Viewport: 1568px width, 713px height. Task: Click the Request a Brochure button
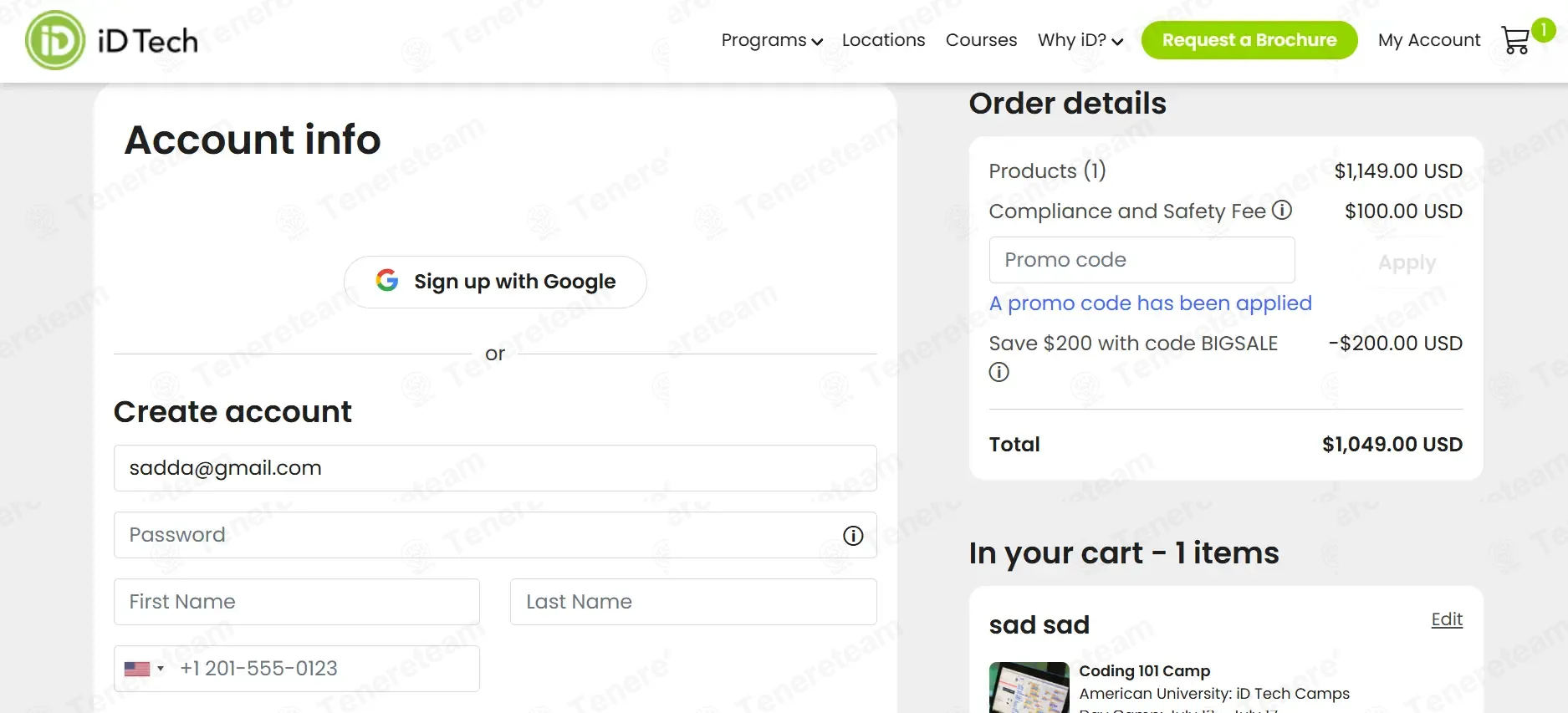[x=1249, y=40]
